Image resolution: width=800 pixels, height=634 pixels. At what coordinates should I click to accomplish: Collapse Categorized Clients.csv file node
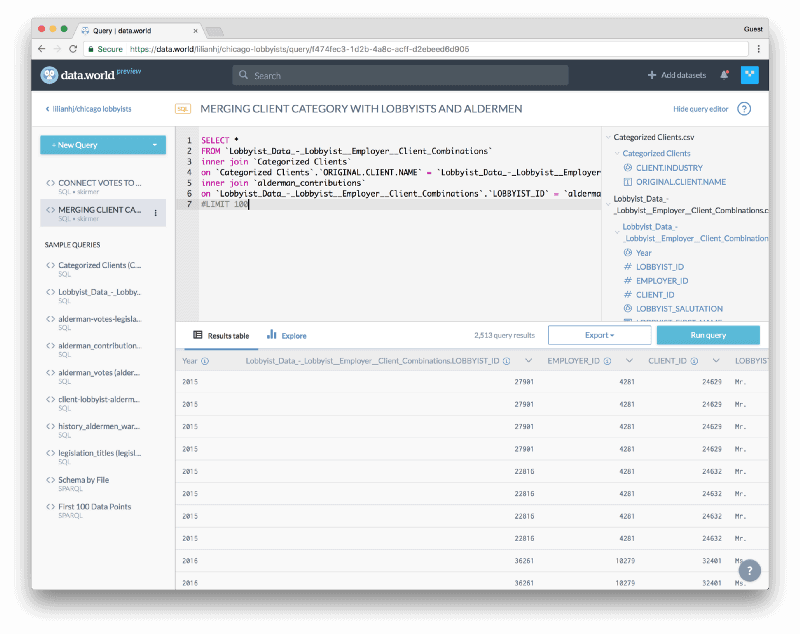pos(608,137)
